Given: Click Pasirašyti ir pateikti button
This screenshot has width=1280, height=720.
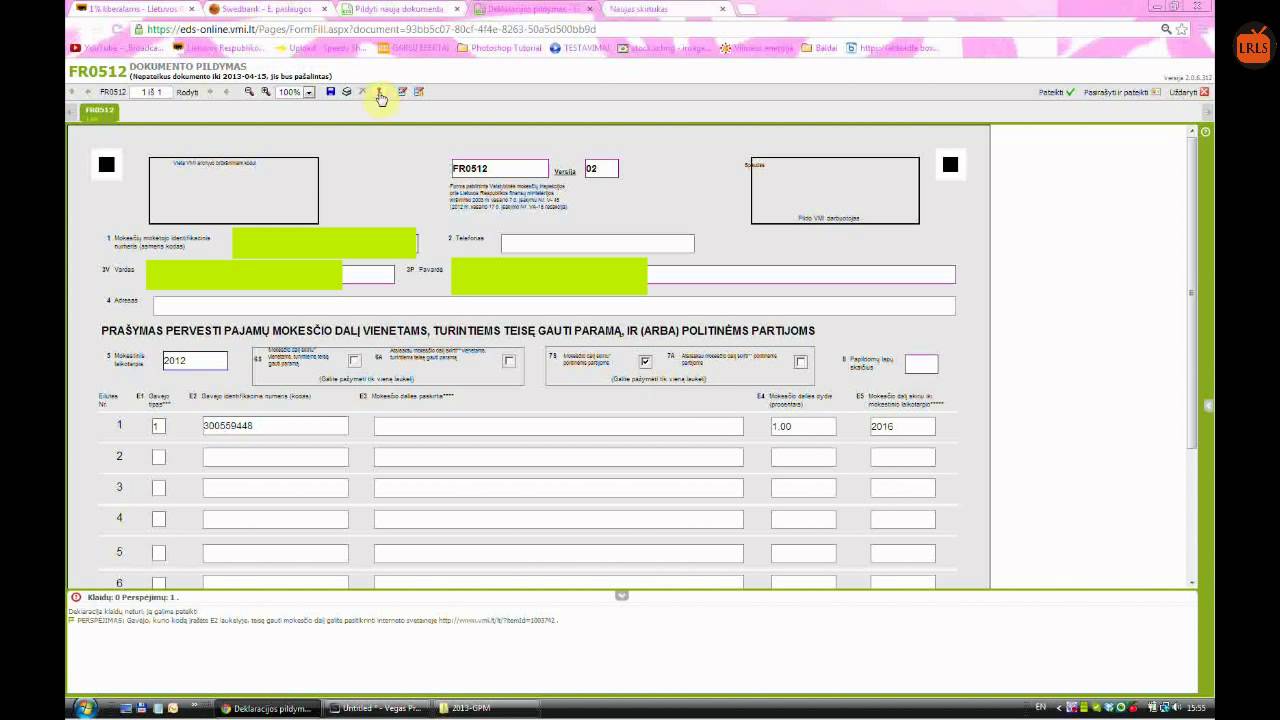Looking at the screenshot, I should click(1122, 92).
